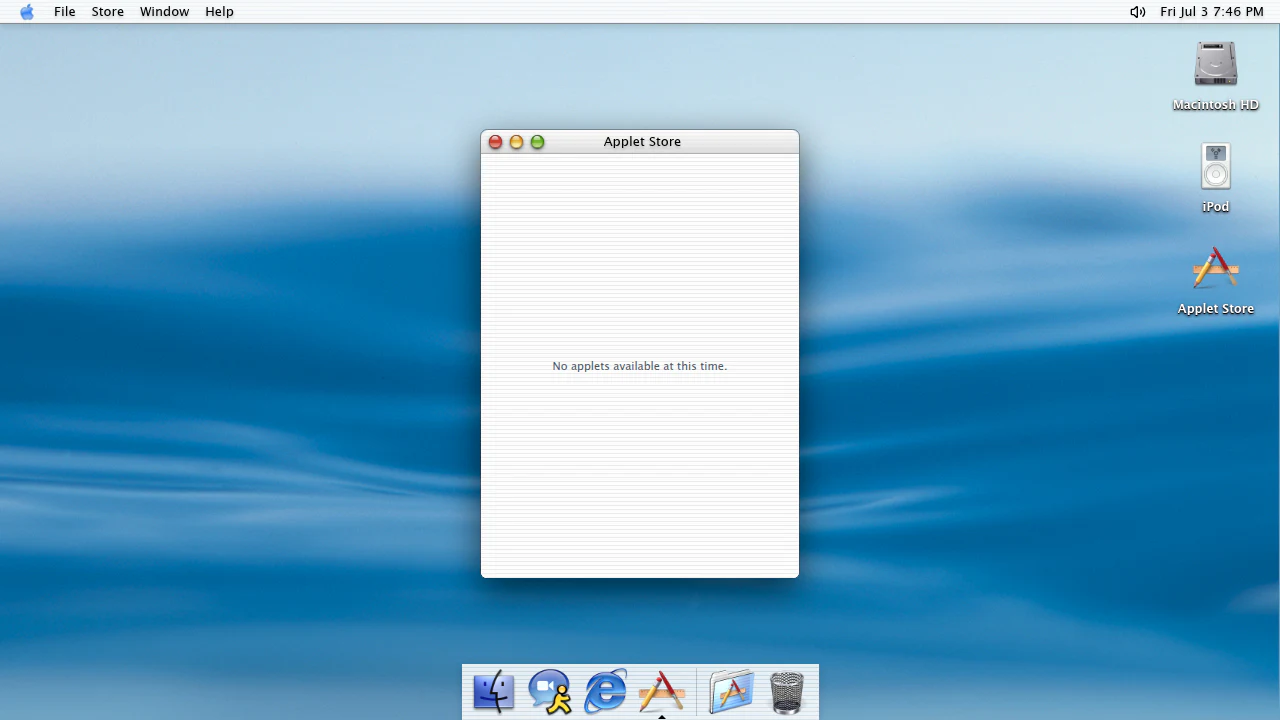Click the date and time clock
The width and height of the screenshot is (1280, 720).
1212,12
